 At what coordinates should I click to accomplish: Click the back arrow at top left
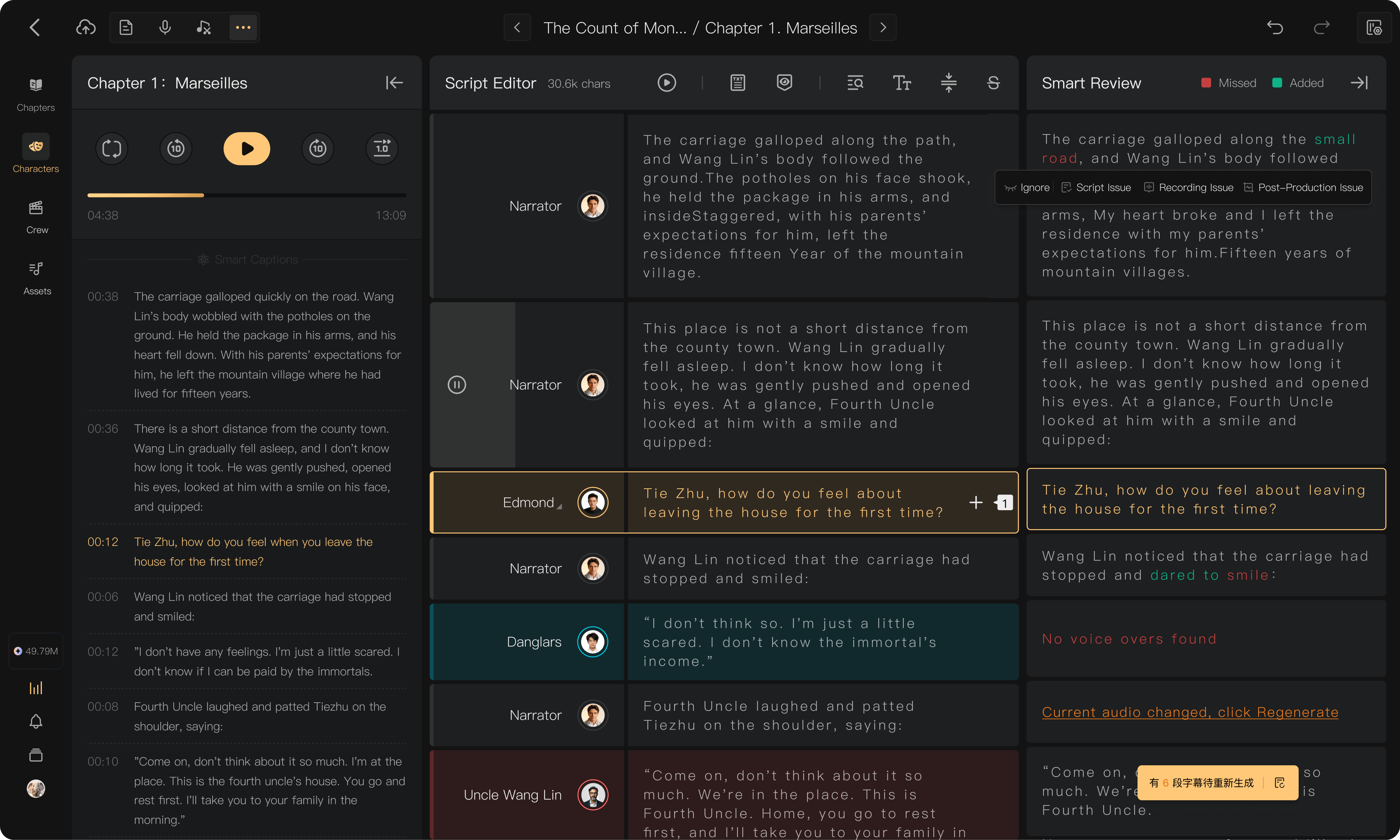pyautogui.click(x=35, y=27)
